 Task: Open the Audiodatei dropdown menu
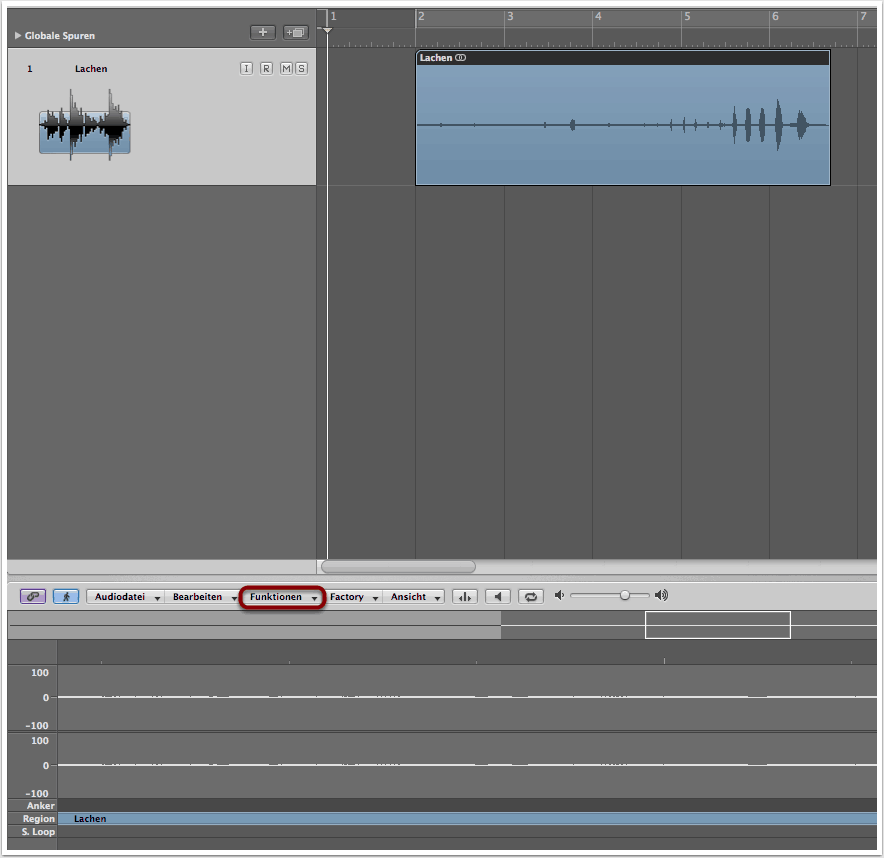tap(126, 597)
